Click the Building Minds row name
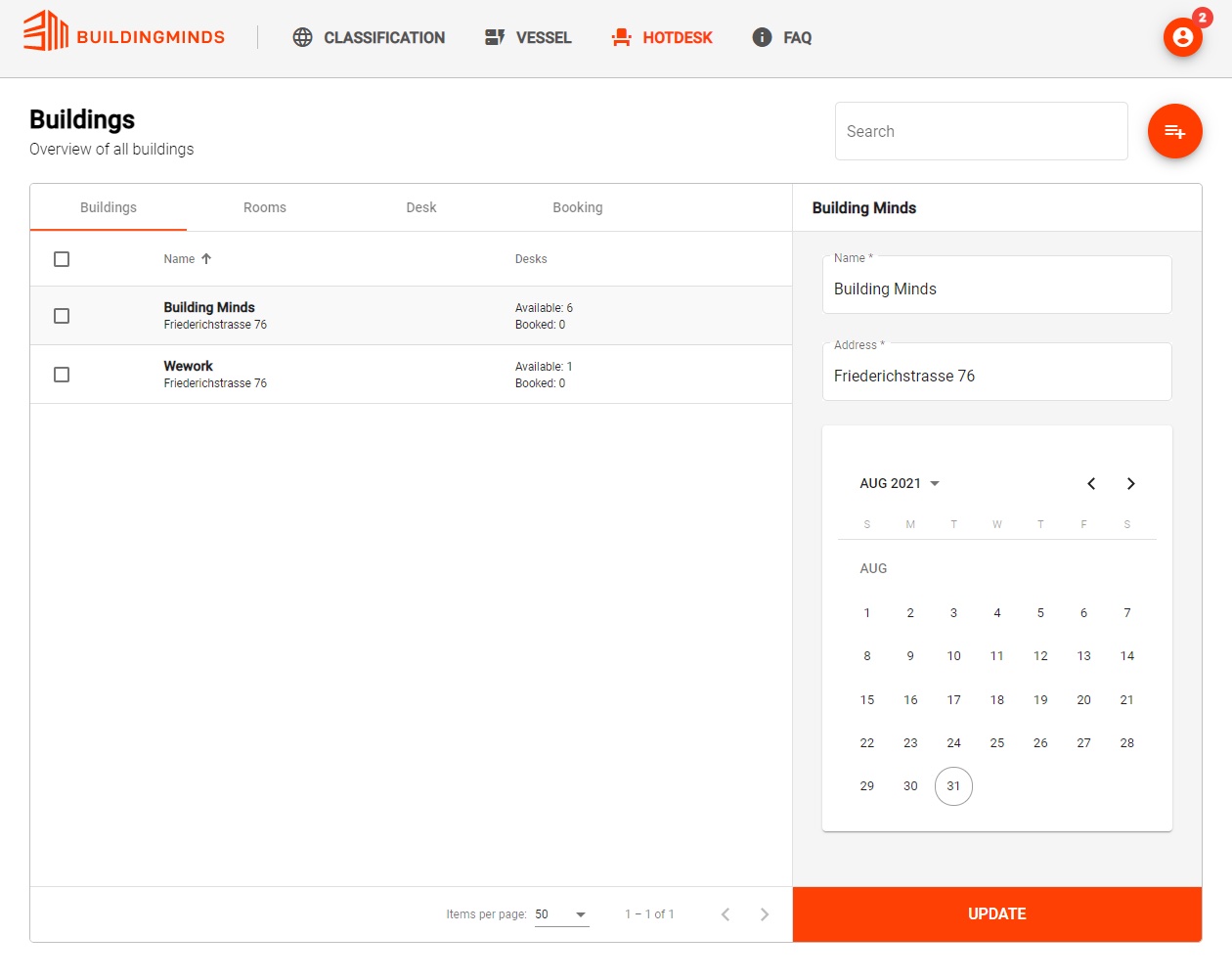Viewport: 1232px width, 979px height. click(209, 307)
